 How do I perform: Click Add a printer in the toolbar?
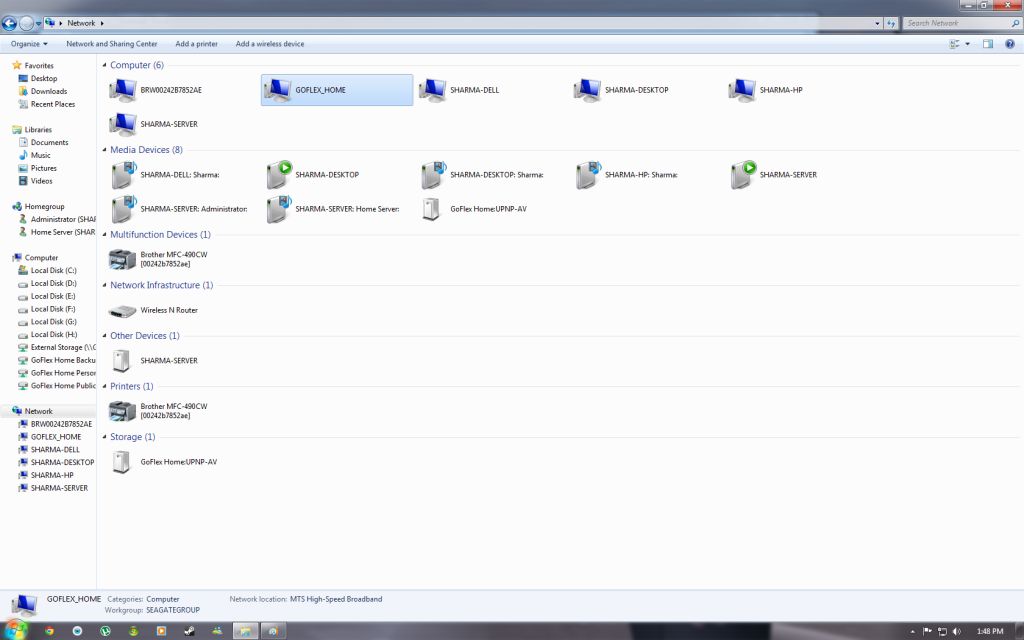coord(196,44)
